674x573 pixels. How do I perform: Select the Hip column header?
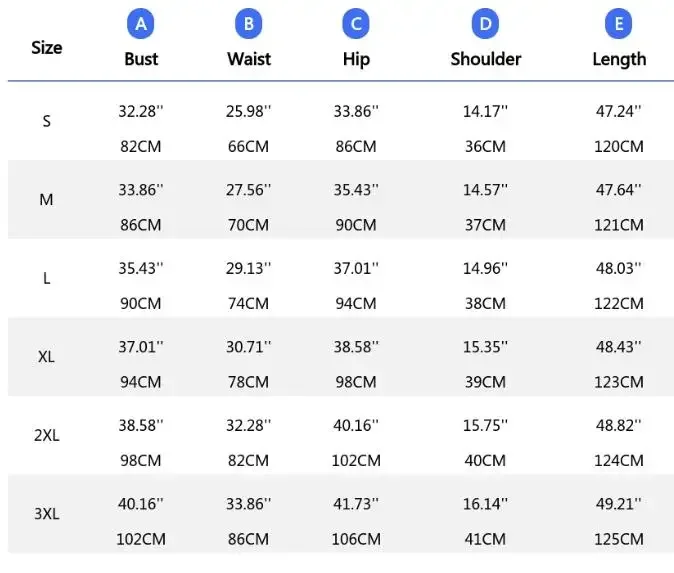356,59
